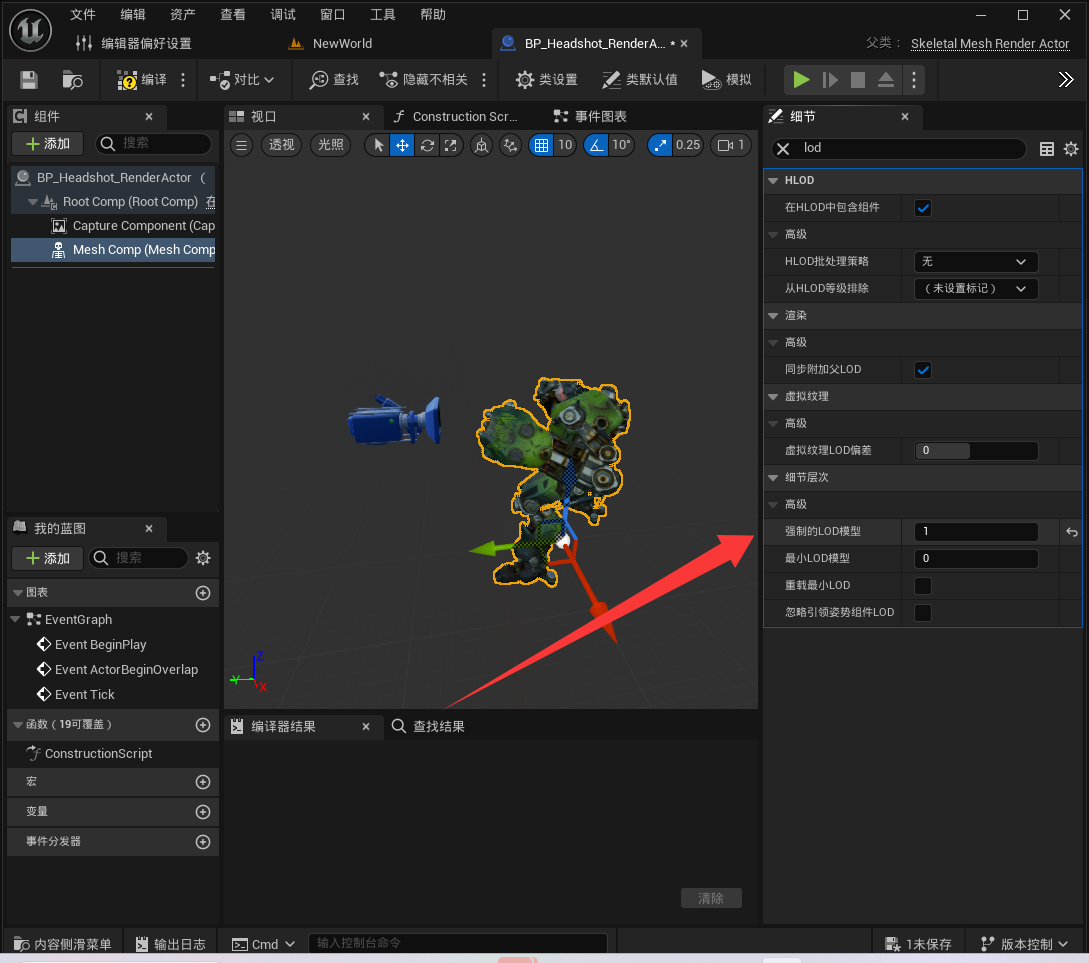Collapse the Root Comp tree node

pyautogui.click(x=33, y=202)
